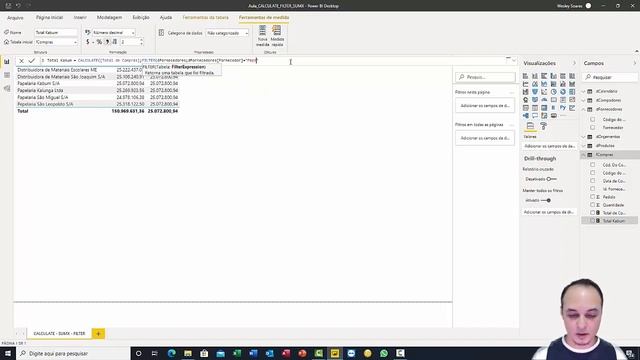Screen dimensions: 640x360
Task: Open the Número decimal format dropdown
Action: tap(114, 32)
